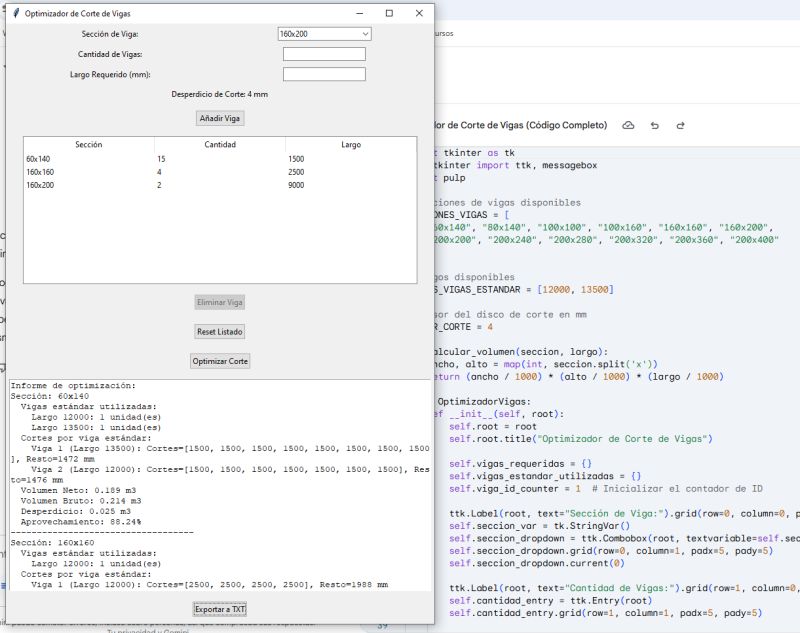Click the 2500 largo cell
Viewport: 800px width, 633px height.
tap(296, 172)
